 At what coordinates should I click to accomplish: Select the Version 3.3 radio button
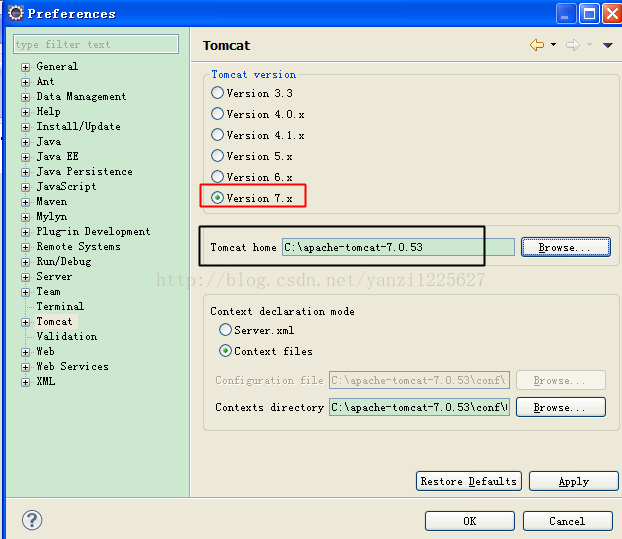click(x=217, y=93)
